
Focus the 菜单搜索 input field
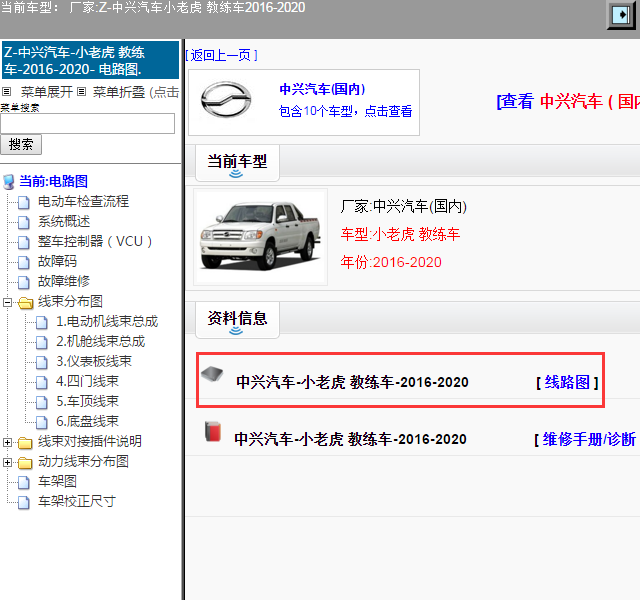pyautogui.click(x=88, y=123)
